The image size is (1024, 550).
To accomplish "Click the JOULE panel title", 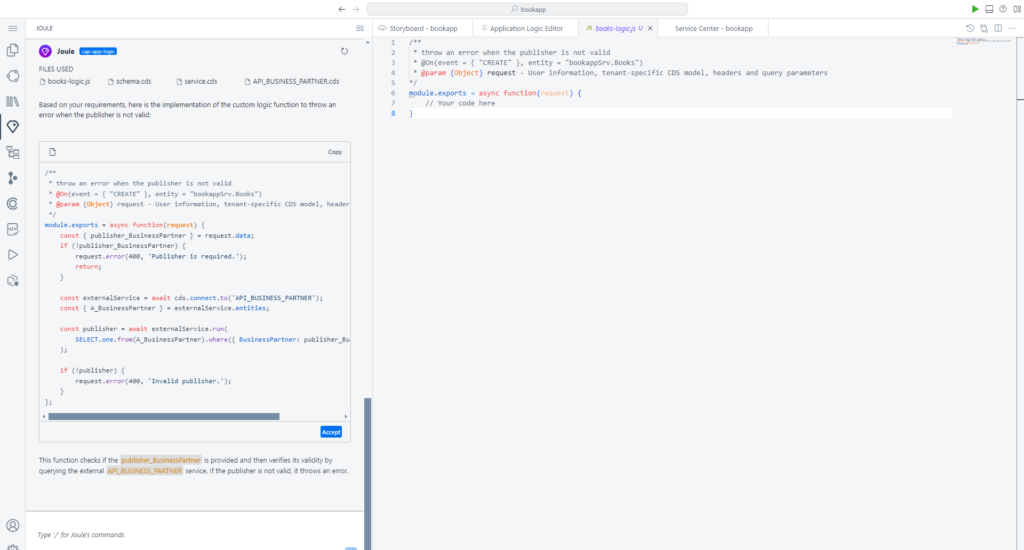I will (x=44, y=28).
